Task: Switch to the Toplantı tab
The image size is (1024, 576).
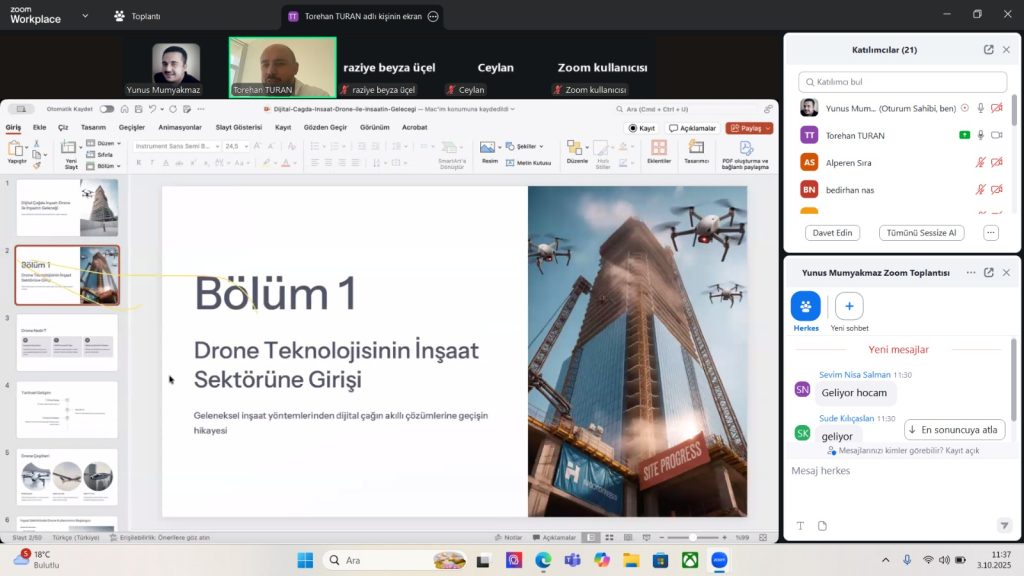Action: tap(137, 16)
